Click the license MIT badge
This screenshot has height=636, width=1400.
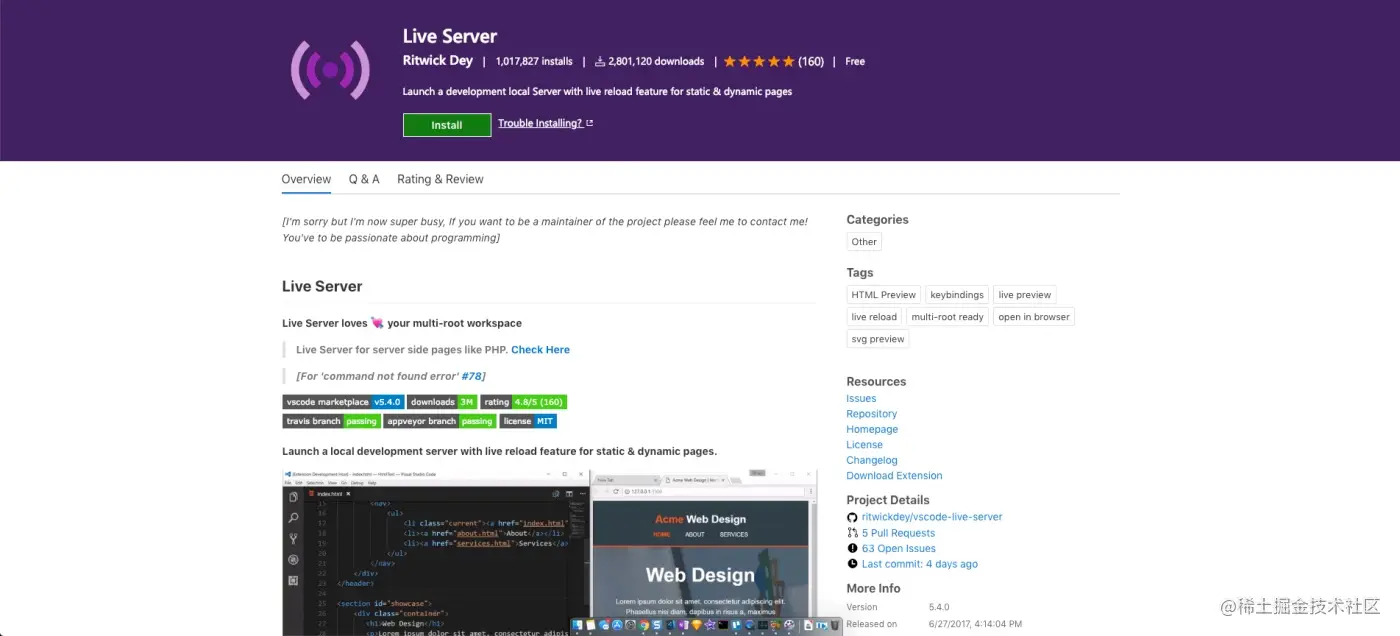[x=528, y=421]
